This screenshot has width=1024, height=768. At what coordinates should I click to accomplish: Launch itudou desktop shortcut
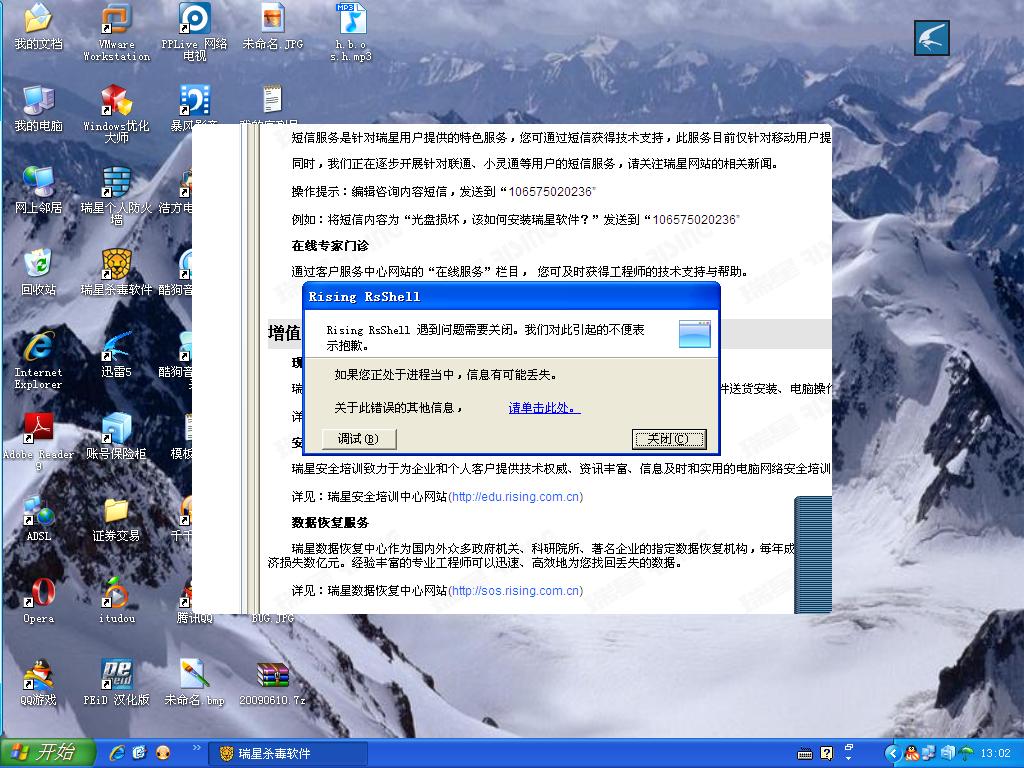tap(116, 601)
